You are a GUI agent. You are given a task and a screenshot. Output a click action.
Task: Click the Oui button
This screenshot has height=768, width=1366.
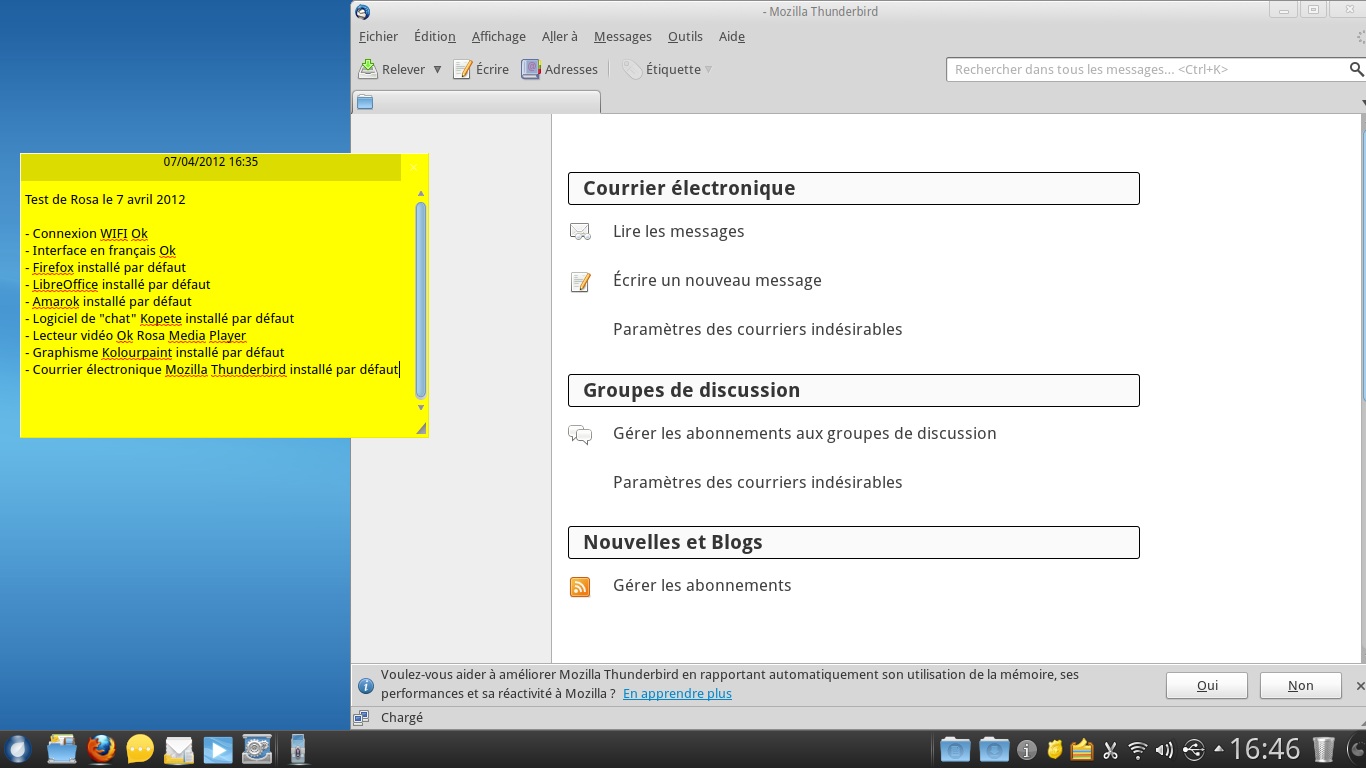(1207, 685)
